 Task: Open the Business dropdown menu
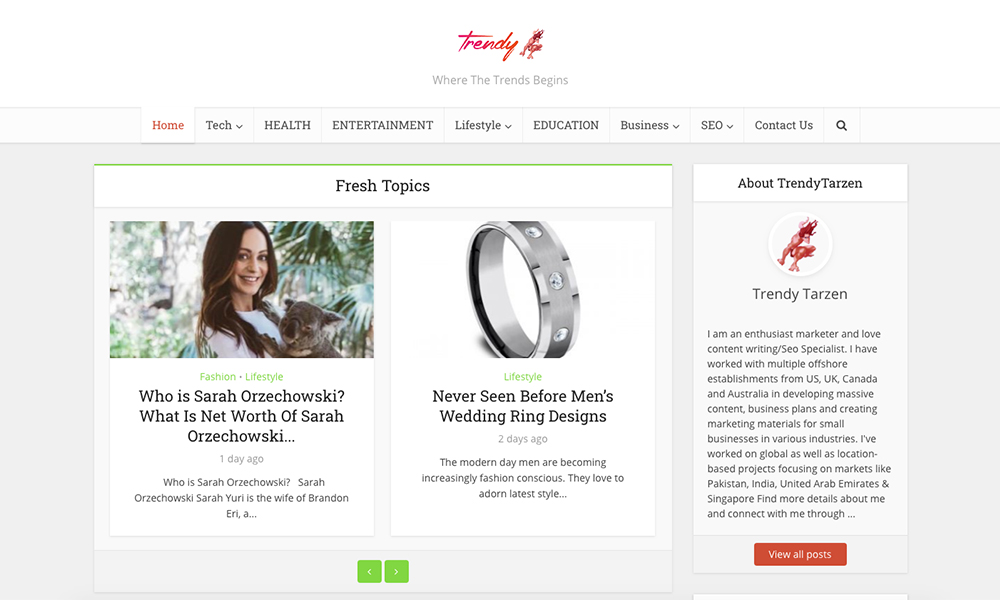click(x=649, y=126)
